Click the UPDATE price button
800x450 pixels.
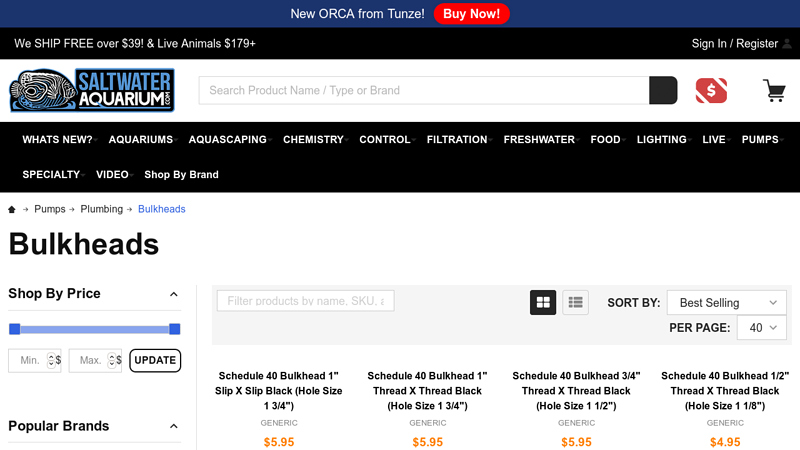pyautogui.click(x=155, y=360)
